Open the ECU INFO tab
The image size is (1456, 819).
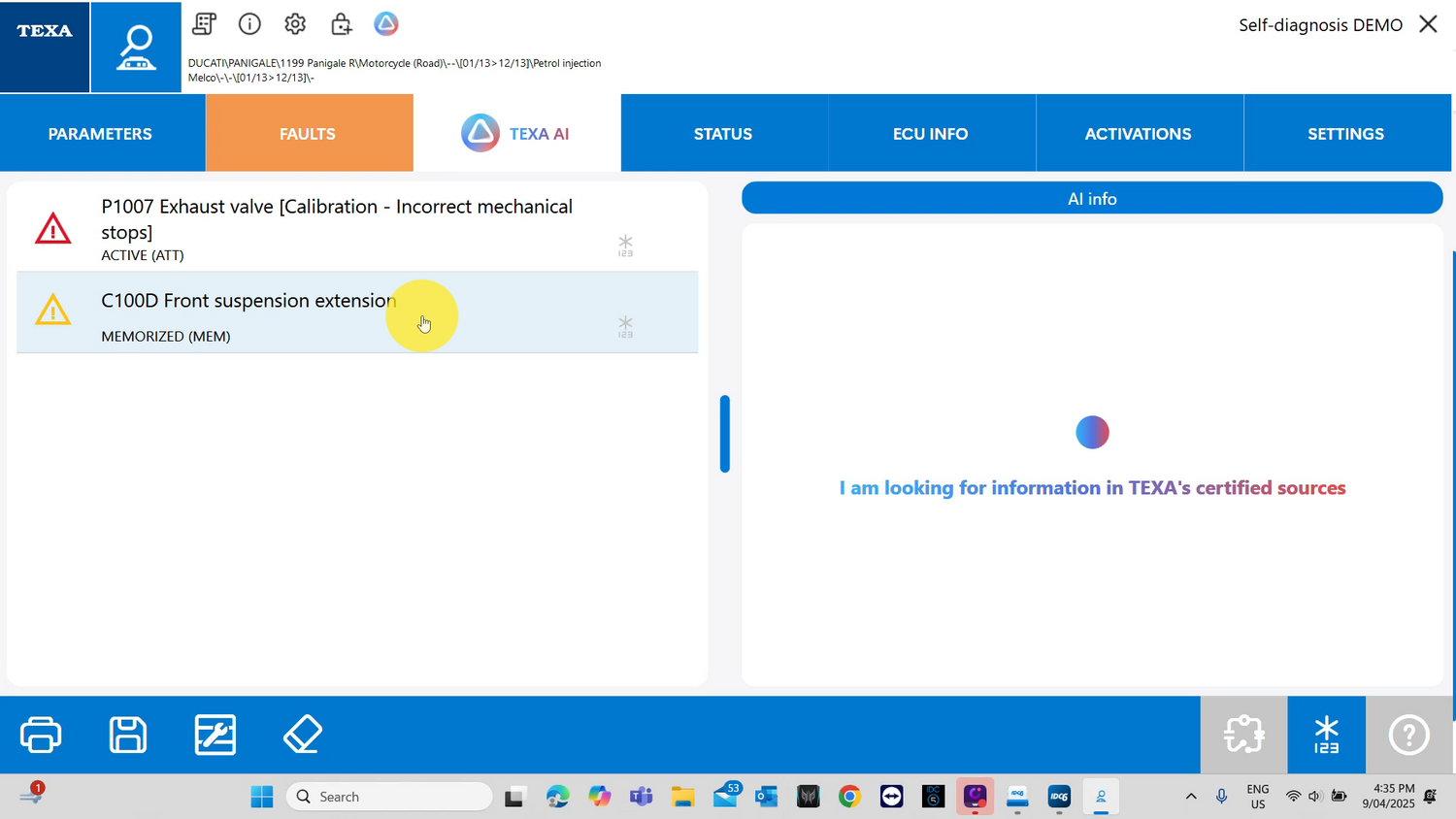point(931,134)
